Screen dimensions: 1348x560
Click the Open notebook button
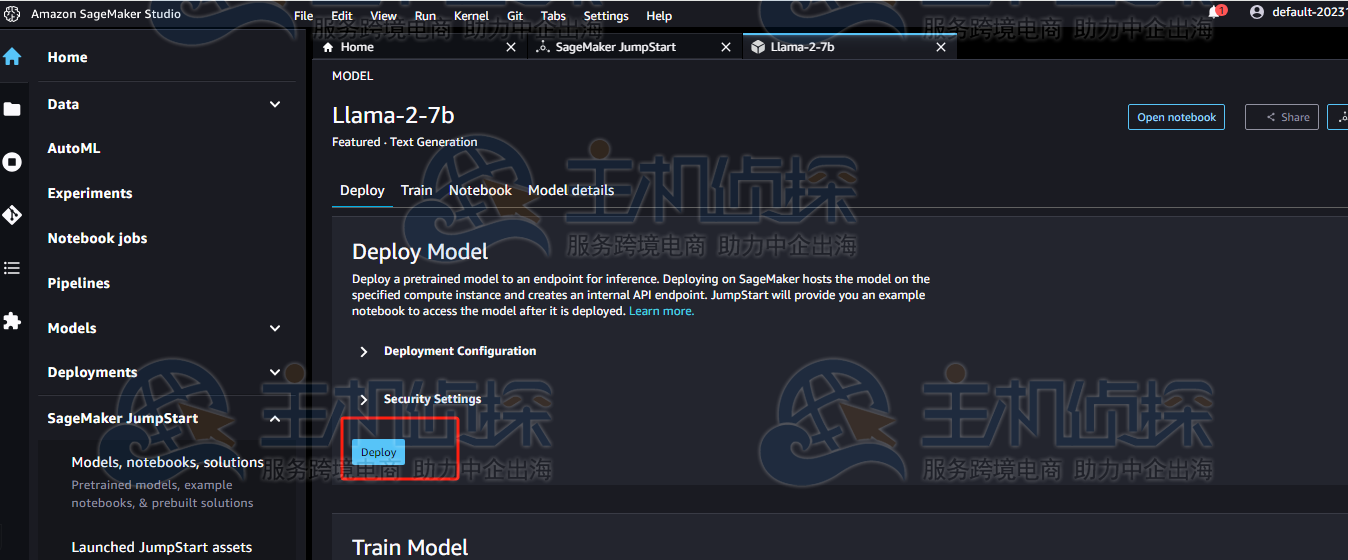(x=1176, y=117)
